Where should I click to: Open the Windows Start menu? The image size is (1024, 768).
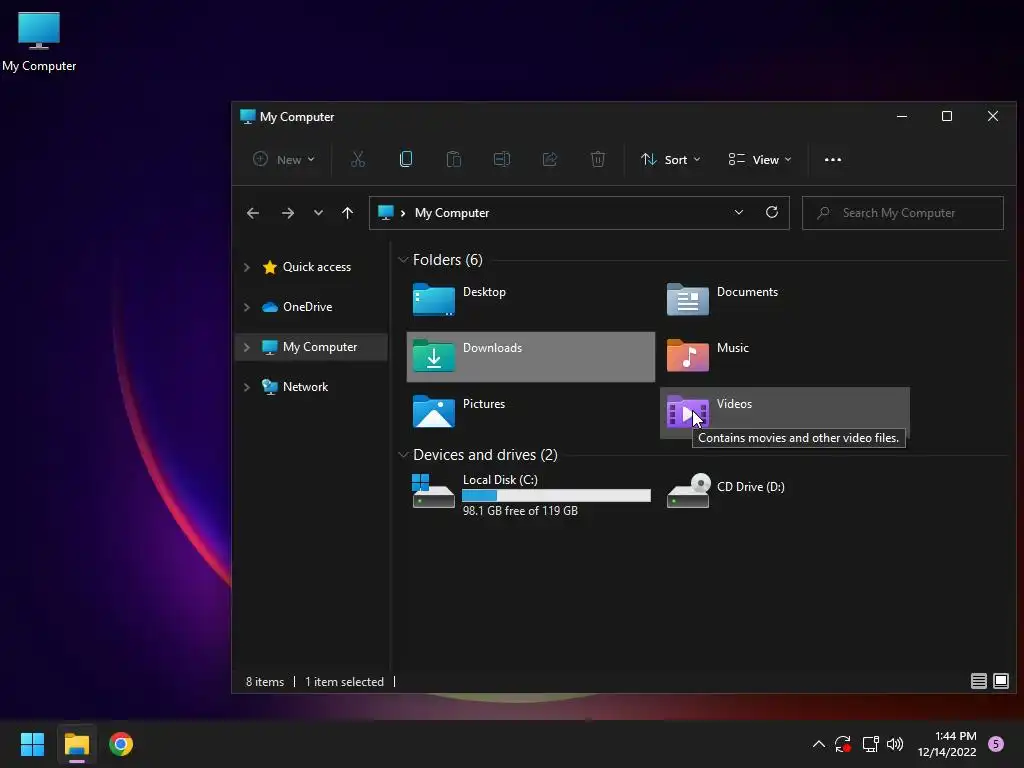tap(32, 744)
